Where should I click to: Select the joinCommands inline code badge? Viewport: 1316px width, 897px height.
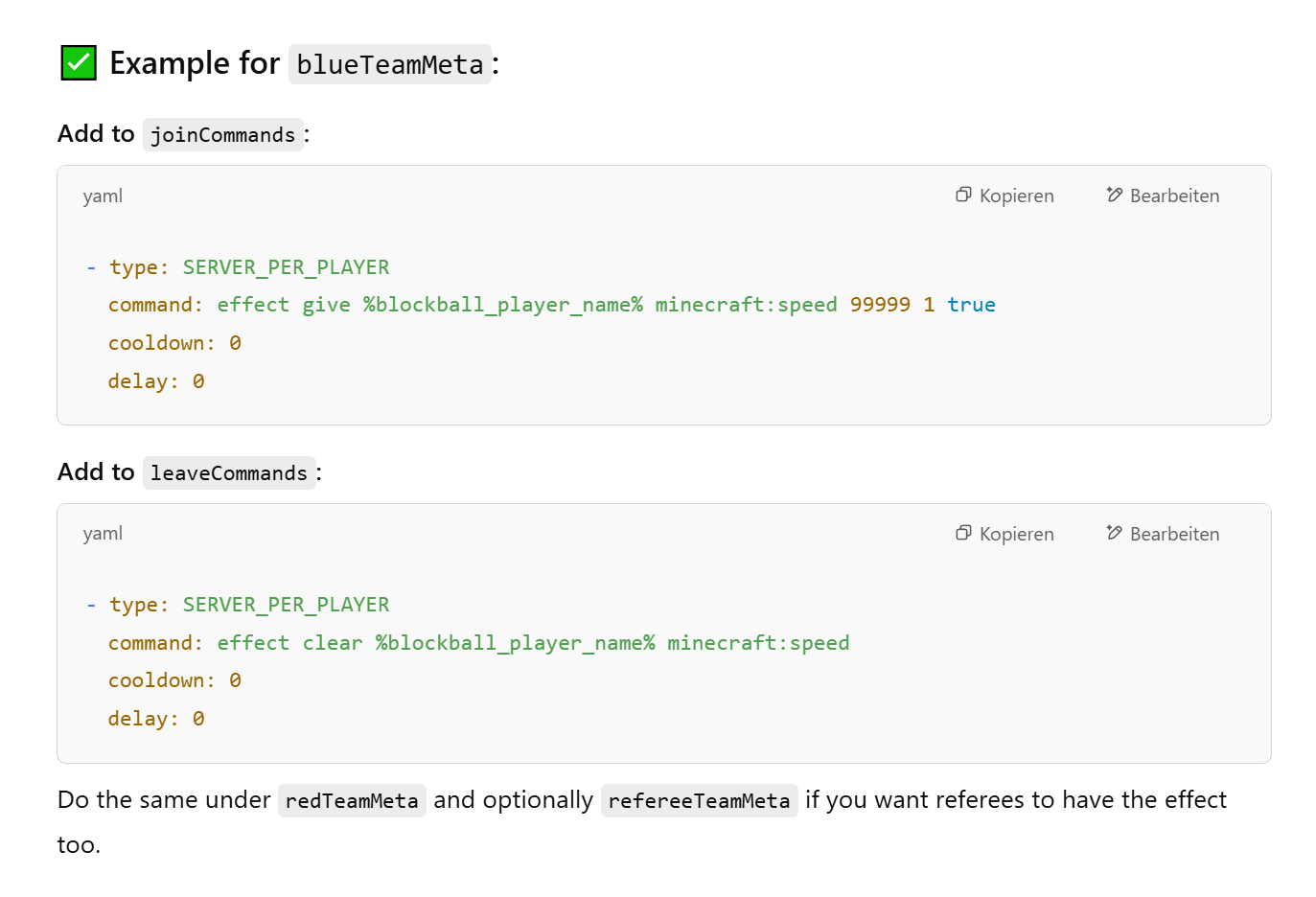pos(222,134)
